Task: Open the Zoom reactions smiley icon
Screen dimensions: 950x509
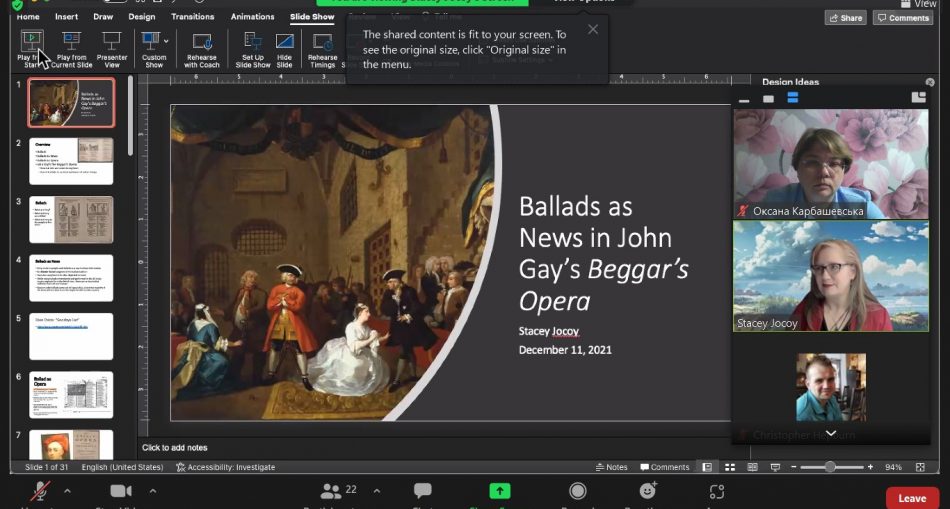Action: (647, 491)
